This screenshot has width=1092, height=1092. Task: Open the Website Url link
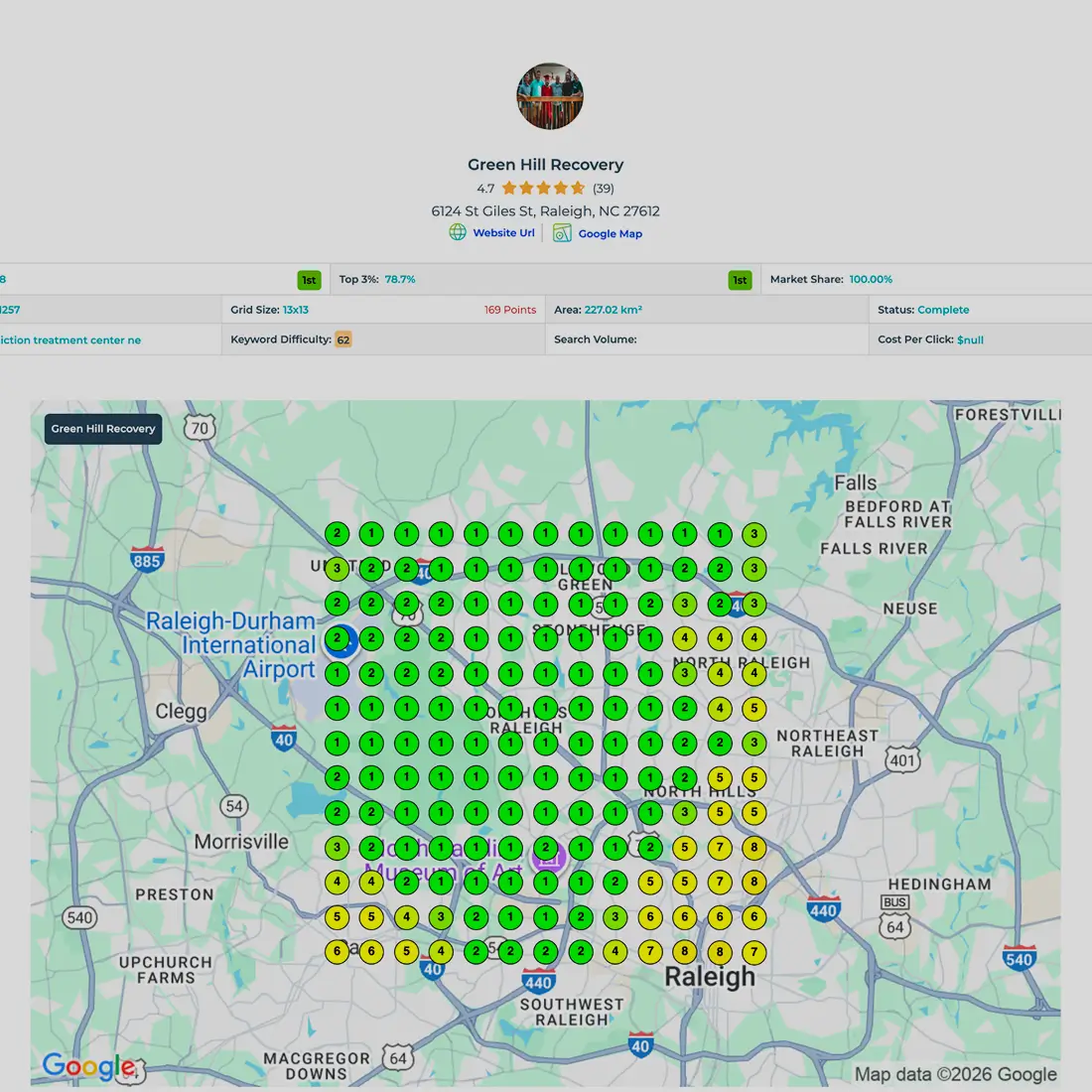pyautogui.click(x=503, y=232)
